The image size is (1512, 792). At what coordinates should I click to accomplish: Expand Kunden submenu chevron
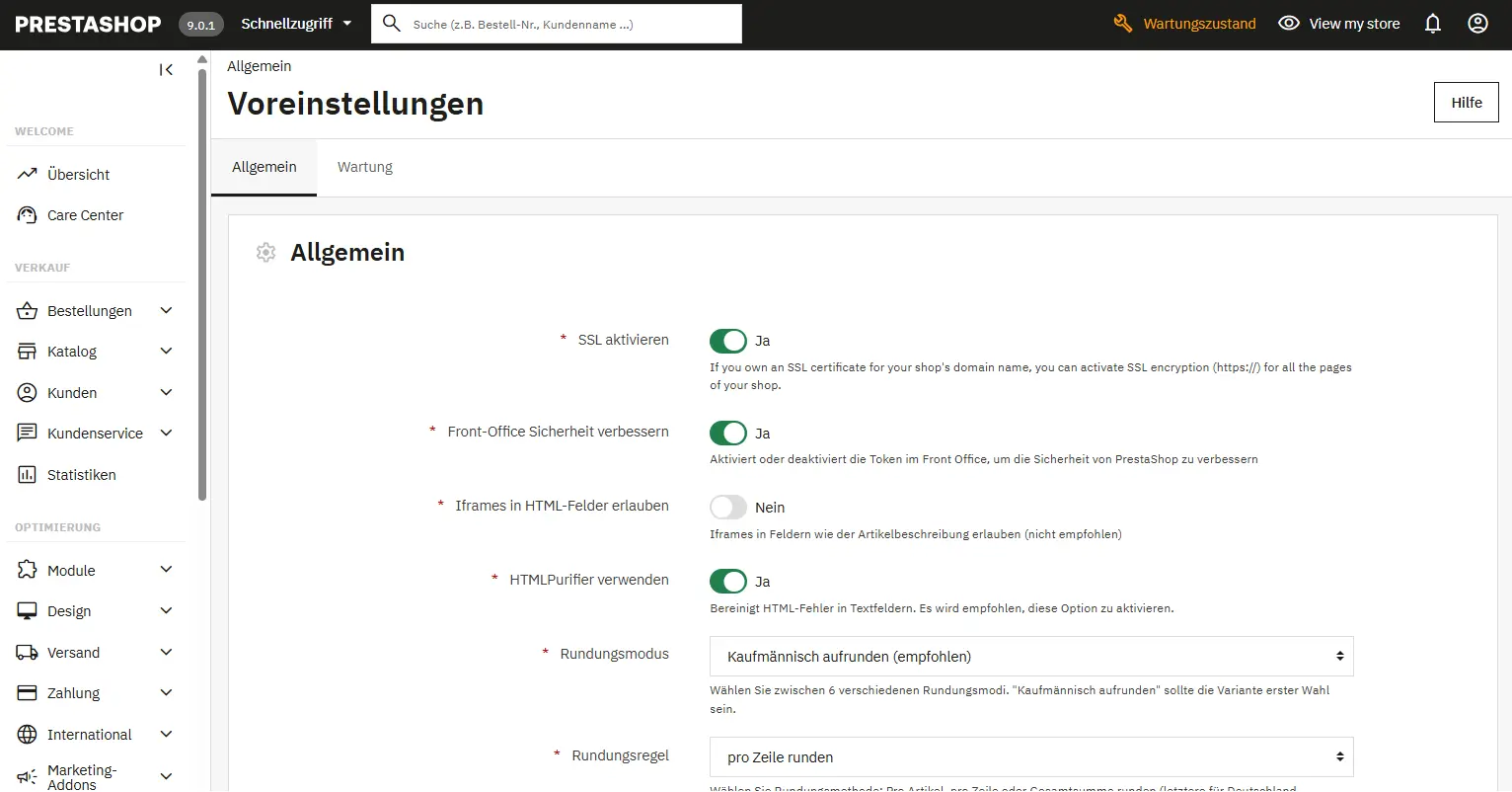166,393
